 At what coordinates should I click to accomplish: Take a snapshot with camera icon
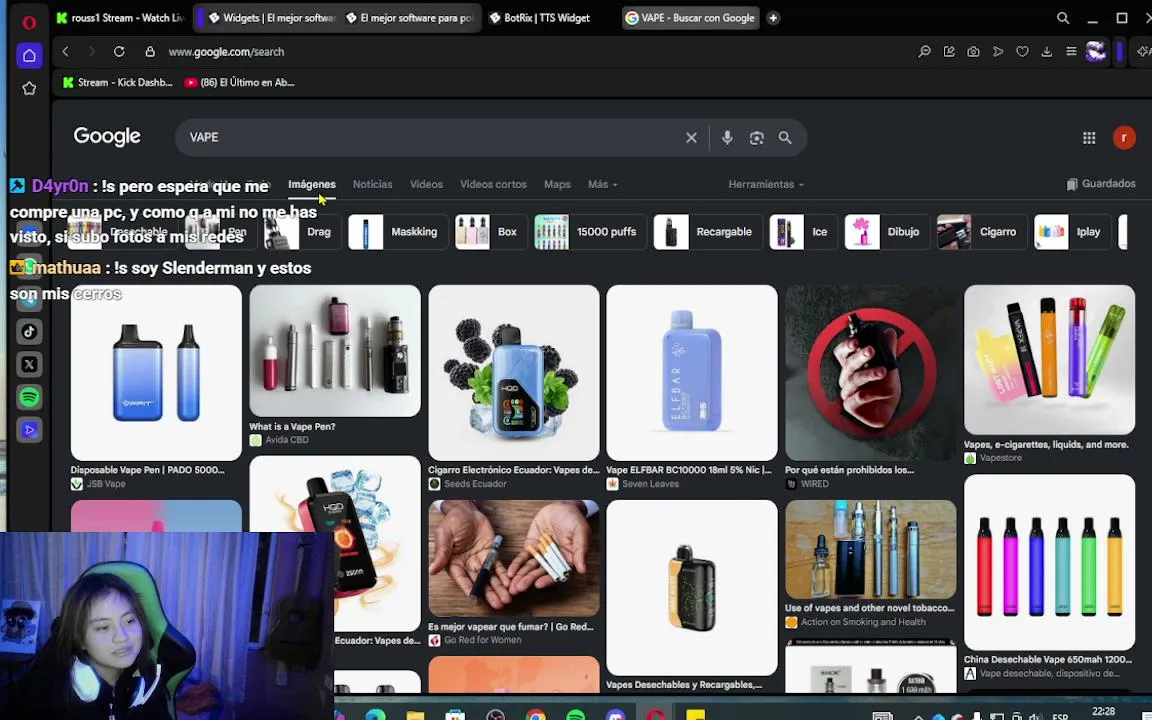pyautogui.click(x=973, y=51)
